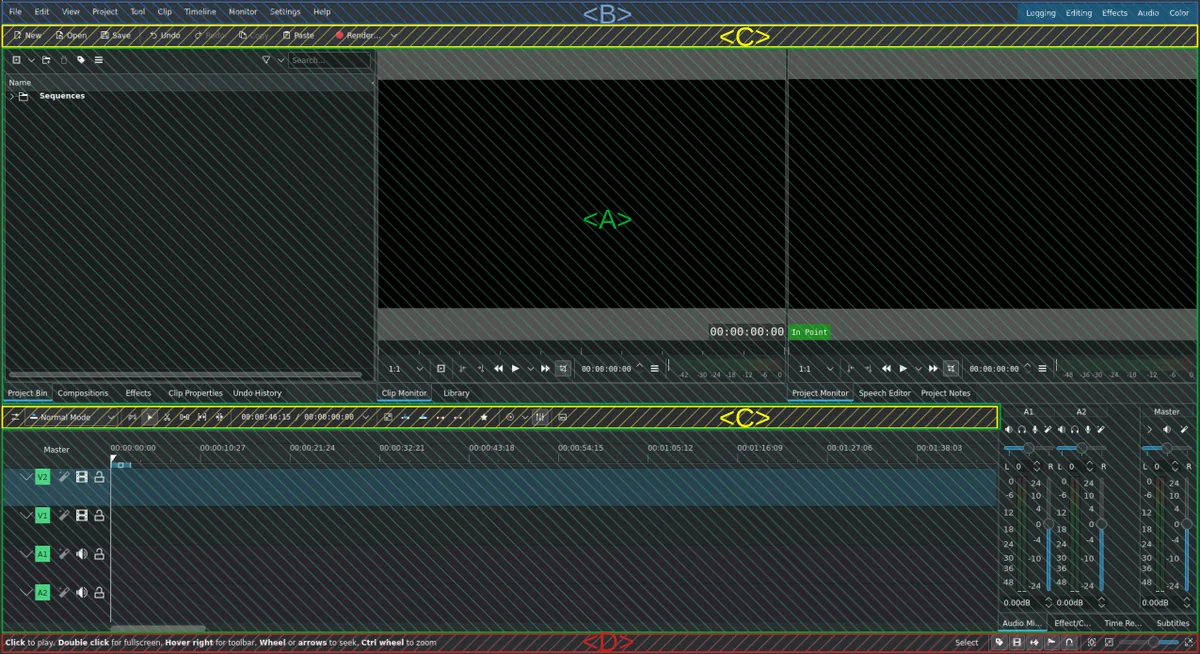Click Clip Monitor fit zoom square icon
The height and width of the screenshot is (654, 1200).
click(x=441, y=368)
